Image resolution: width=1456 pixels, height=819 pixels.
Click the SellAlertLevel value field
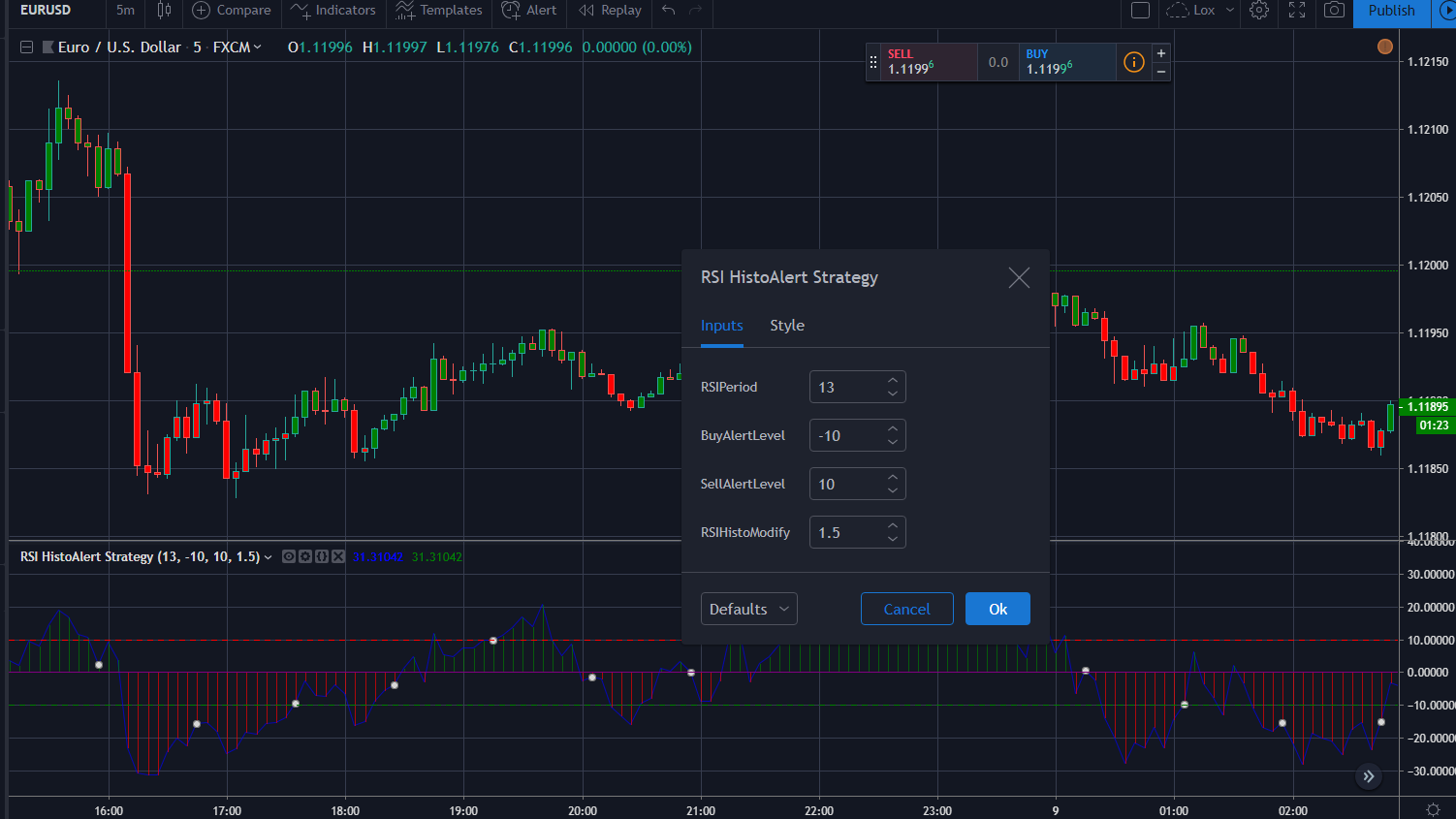click(858, 484)
